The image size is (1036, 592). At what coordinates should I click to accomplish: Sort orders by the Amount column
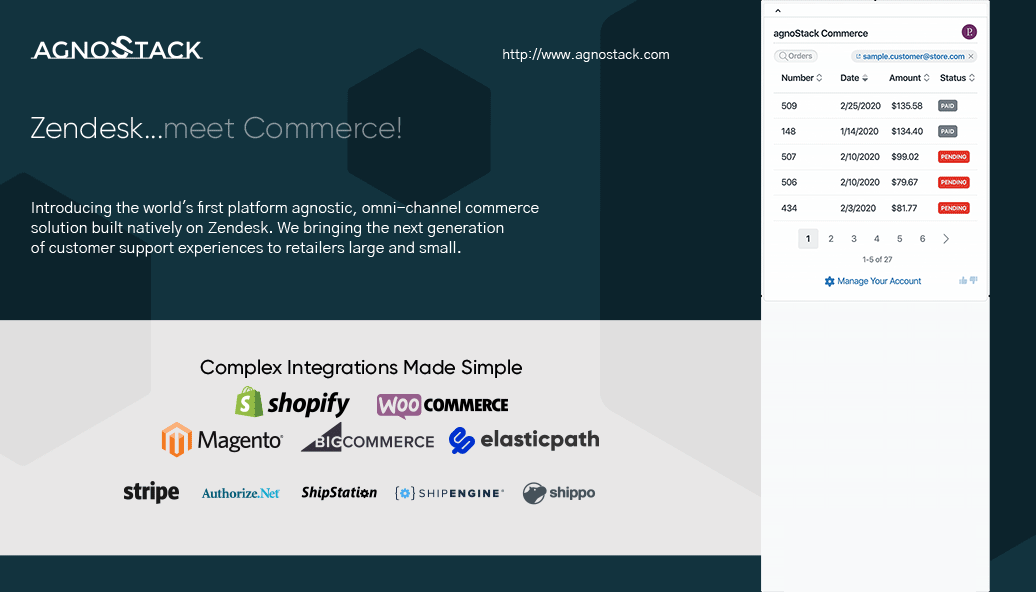pyautogui.click(x=909, y=78)
